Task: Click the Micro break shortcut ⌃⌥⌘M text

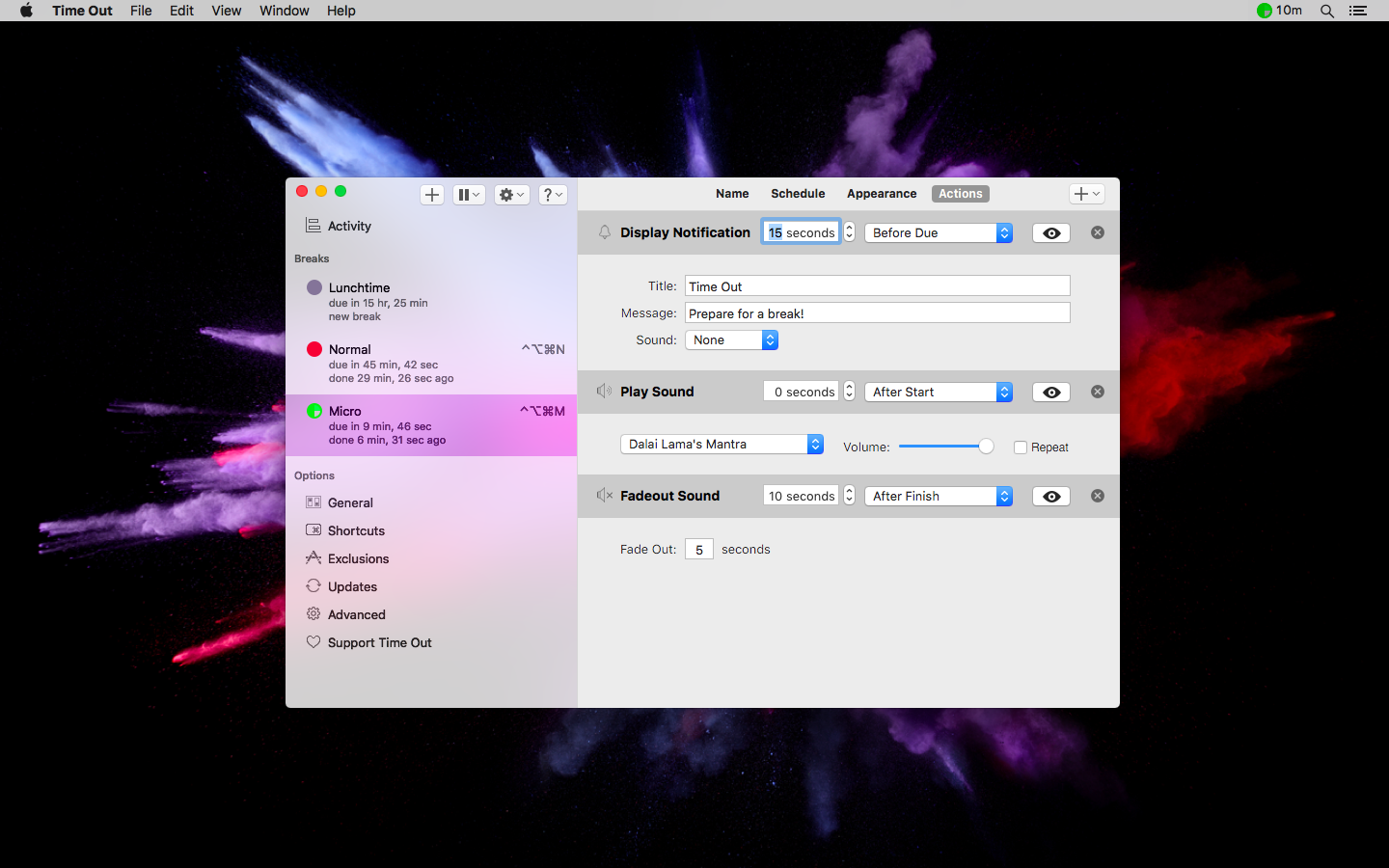Action: coord(543,411)
